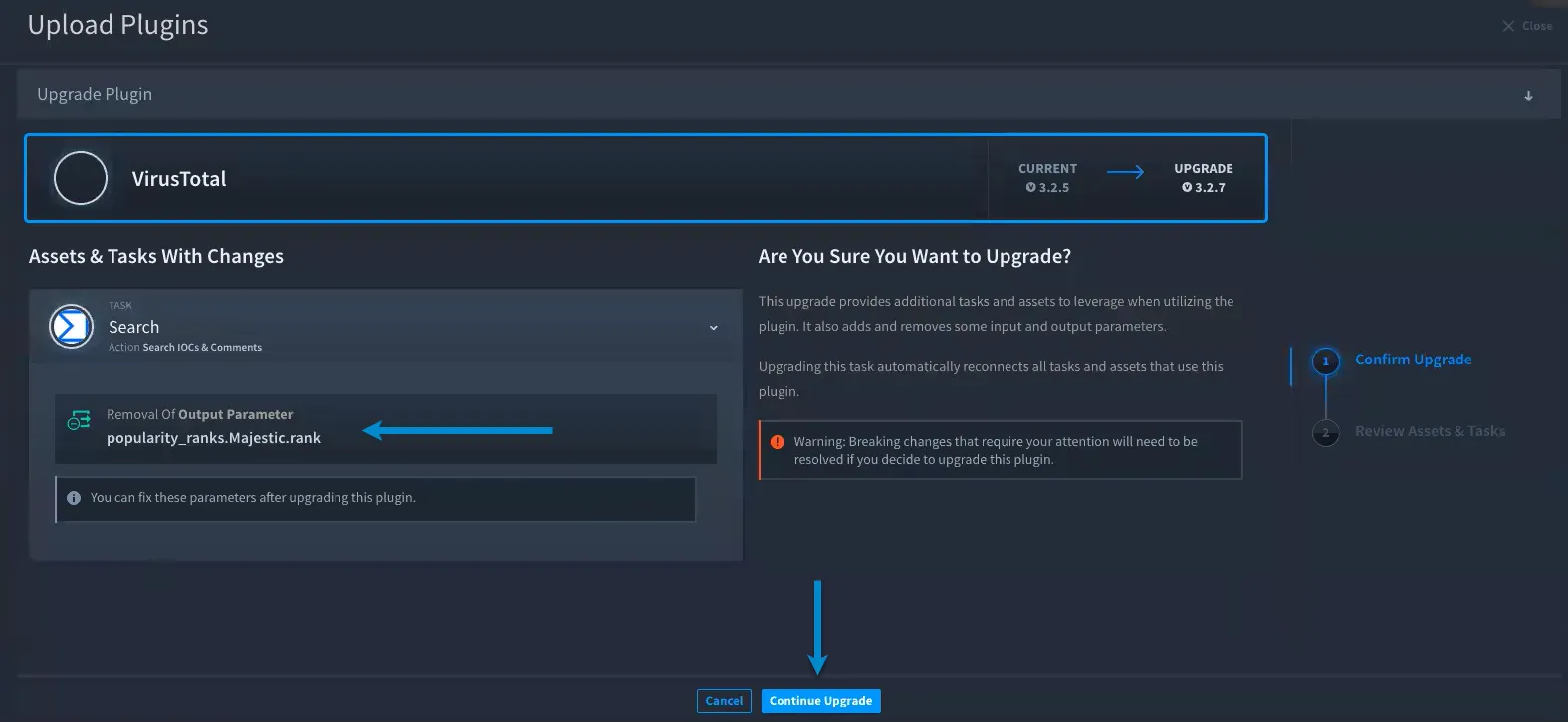
Task: Click 'Are You Sure You Want to Upgrade?' heading
Action: [915, 256]
